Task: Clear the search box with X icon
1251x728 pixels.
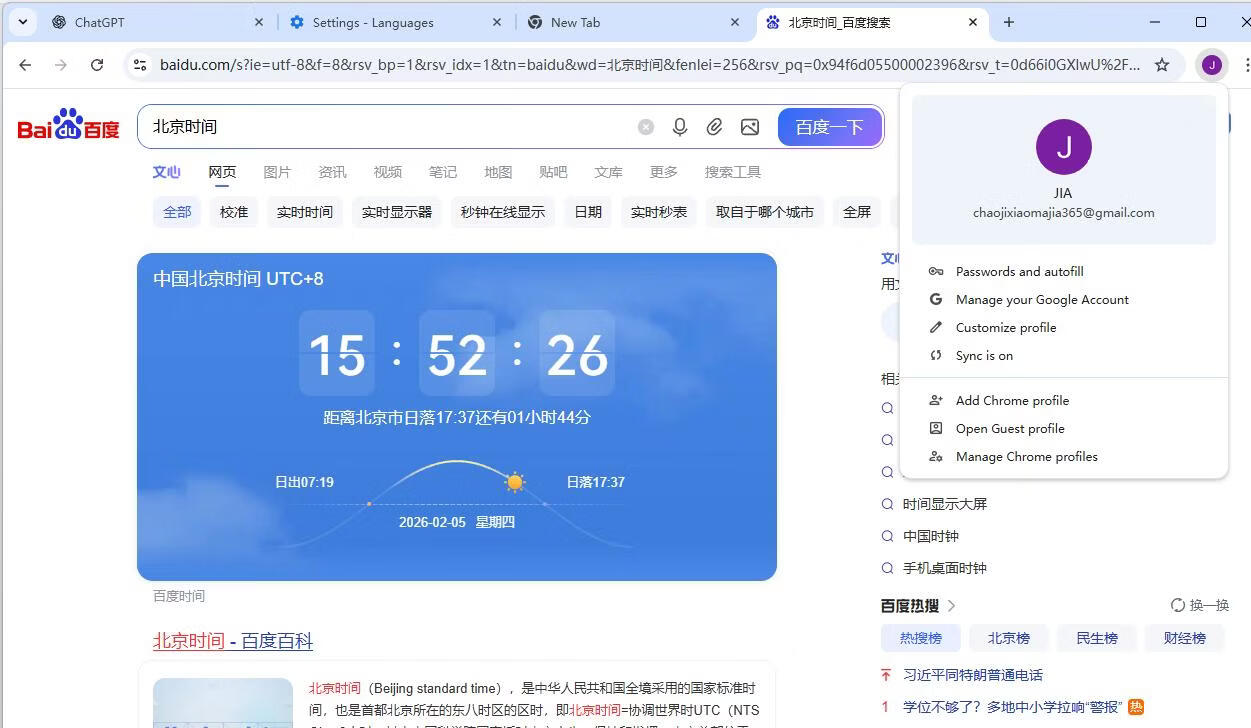Action: click(646, 127)
